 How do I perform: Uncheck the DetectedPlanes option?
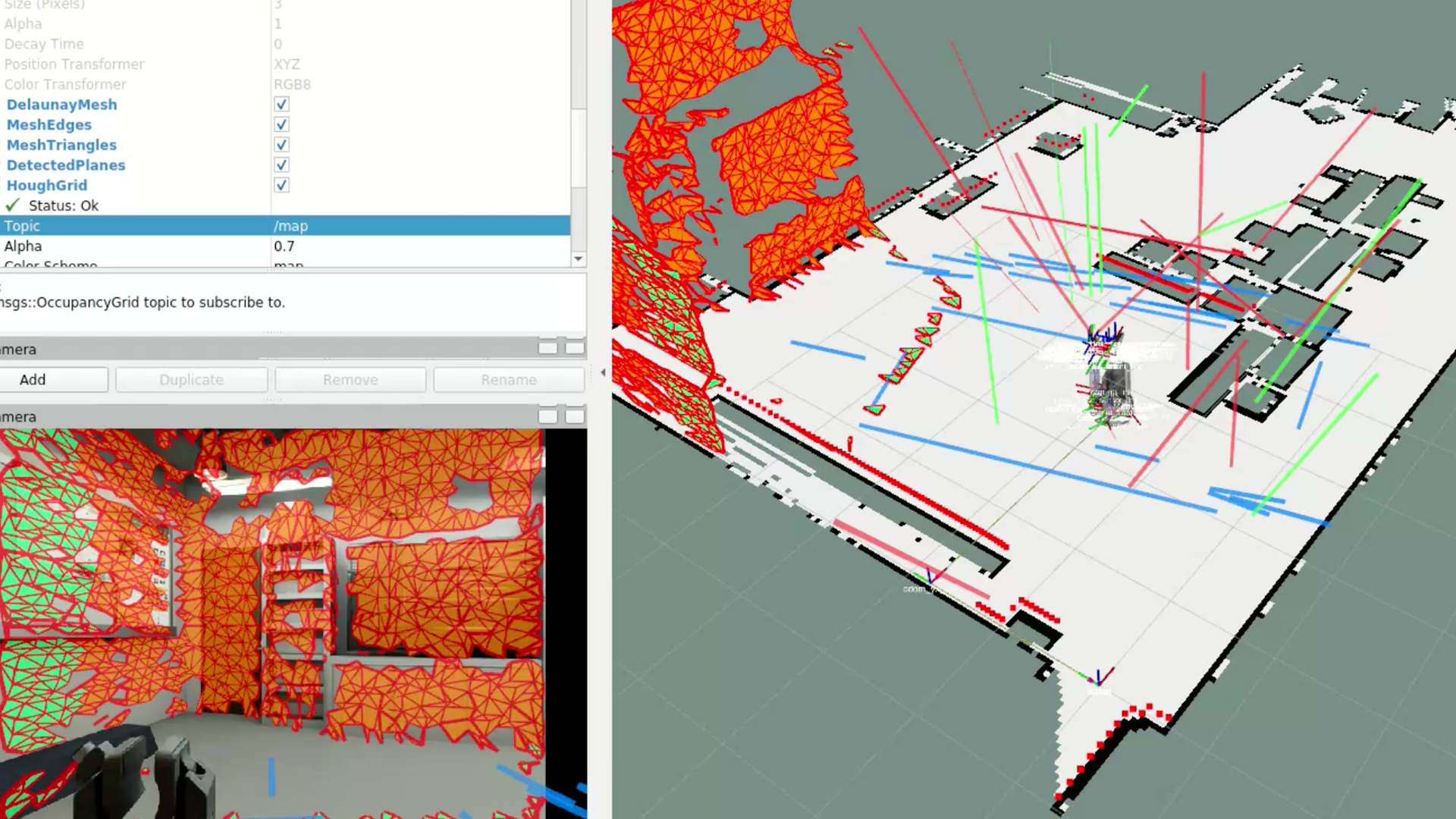281,165
